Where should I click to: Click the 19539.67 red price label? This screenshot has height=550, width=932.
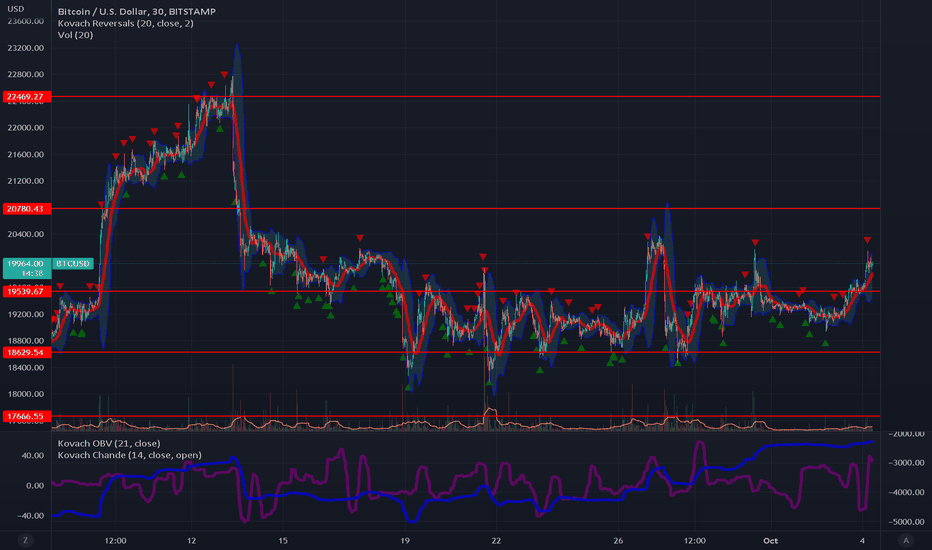point(26,291)
